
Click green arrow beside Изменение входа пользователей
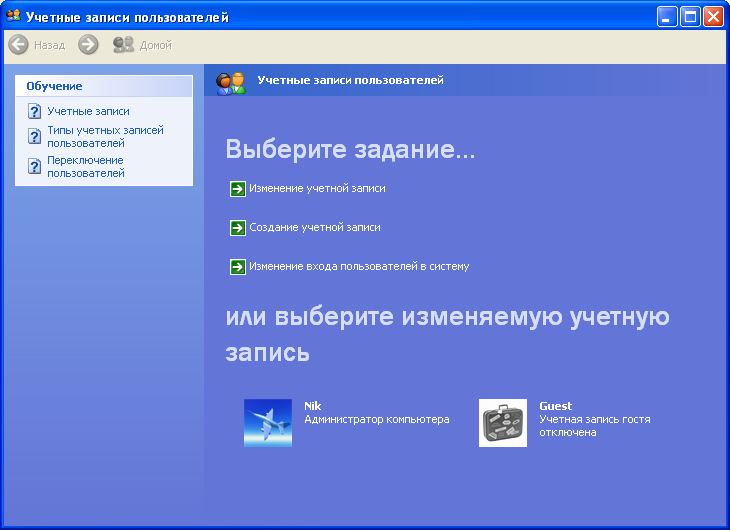point(237,267)
